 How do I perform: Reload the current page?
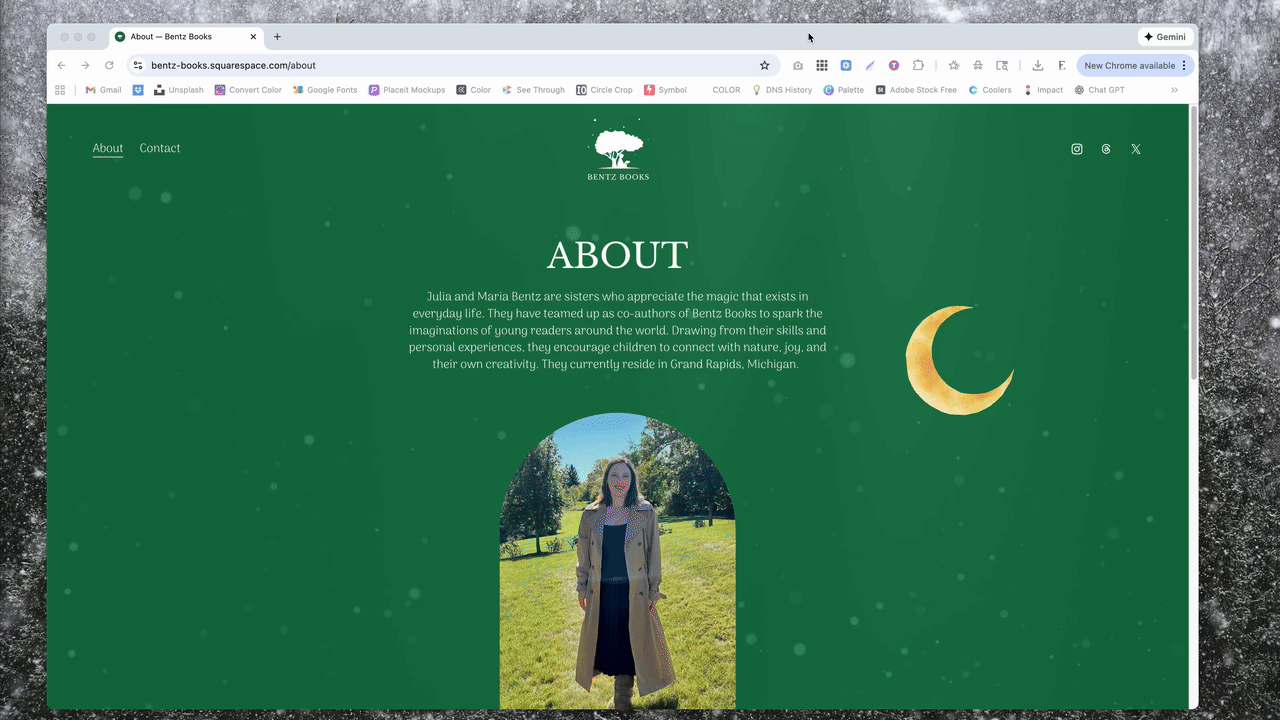(x=109, y=65)
